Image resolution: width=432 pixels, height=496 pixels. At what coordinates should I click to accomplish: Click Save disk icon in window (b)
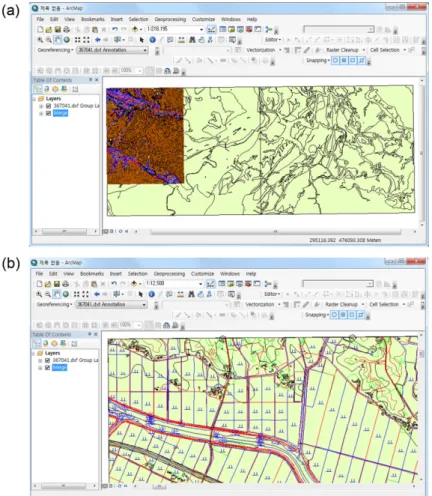57,284
